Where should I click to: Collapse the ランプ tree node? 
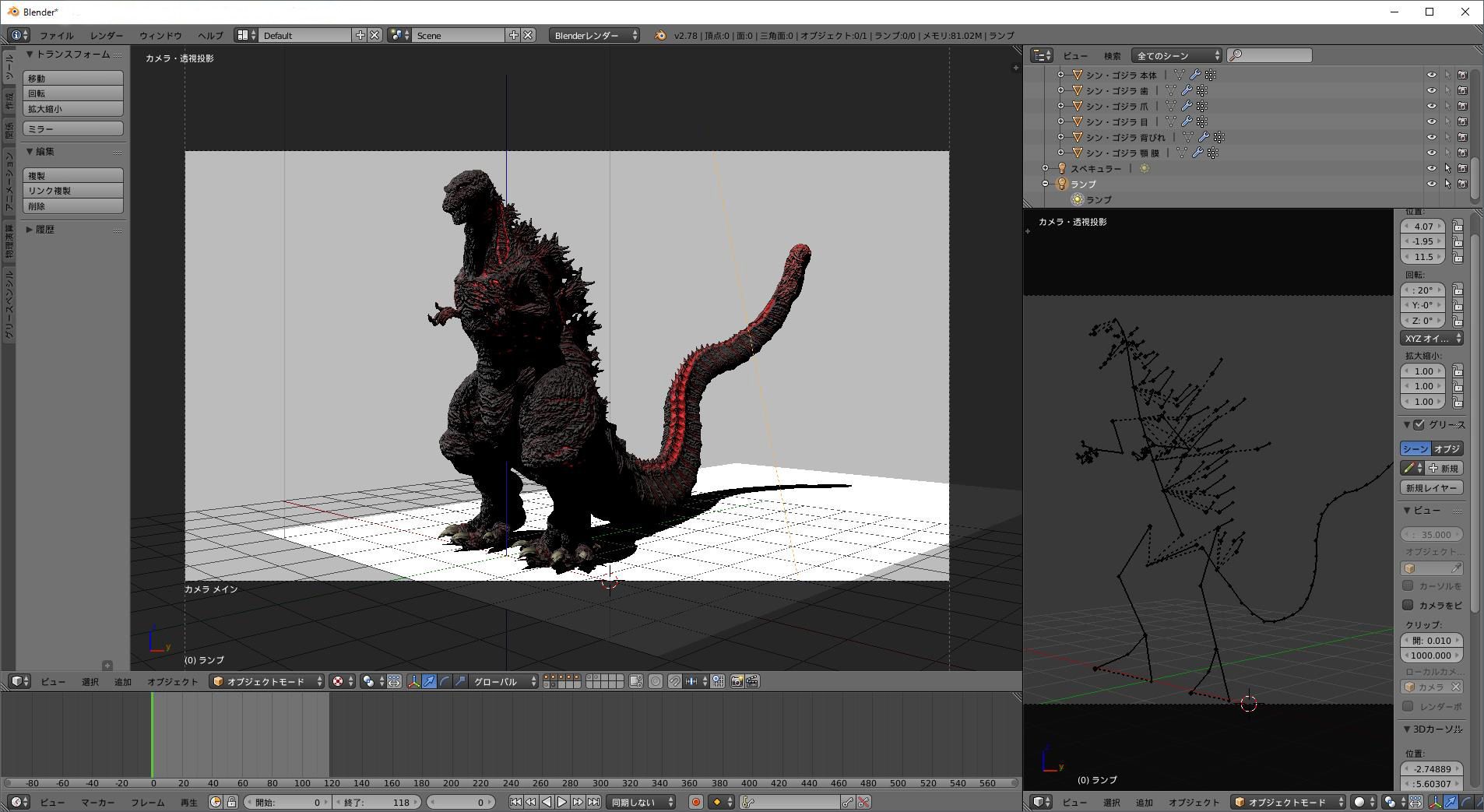[x=1046, y=185]
